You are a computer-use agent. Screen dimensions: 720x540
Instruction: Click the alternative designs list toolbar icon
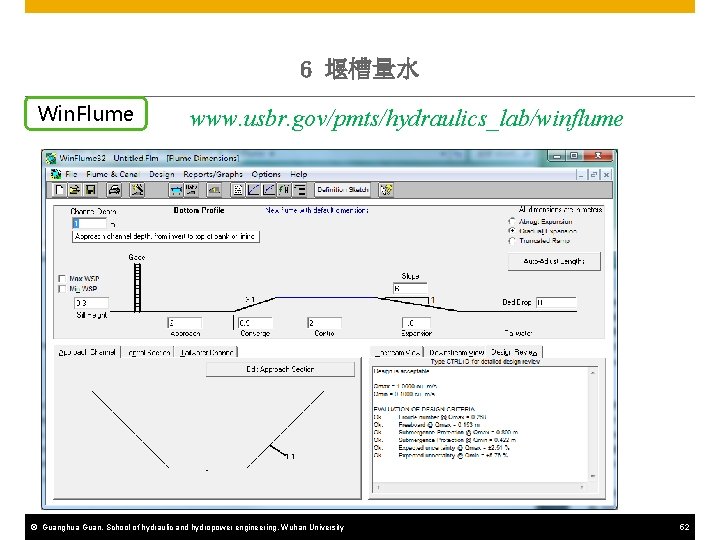coord(299,190)
